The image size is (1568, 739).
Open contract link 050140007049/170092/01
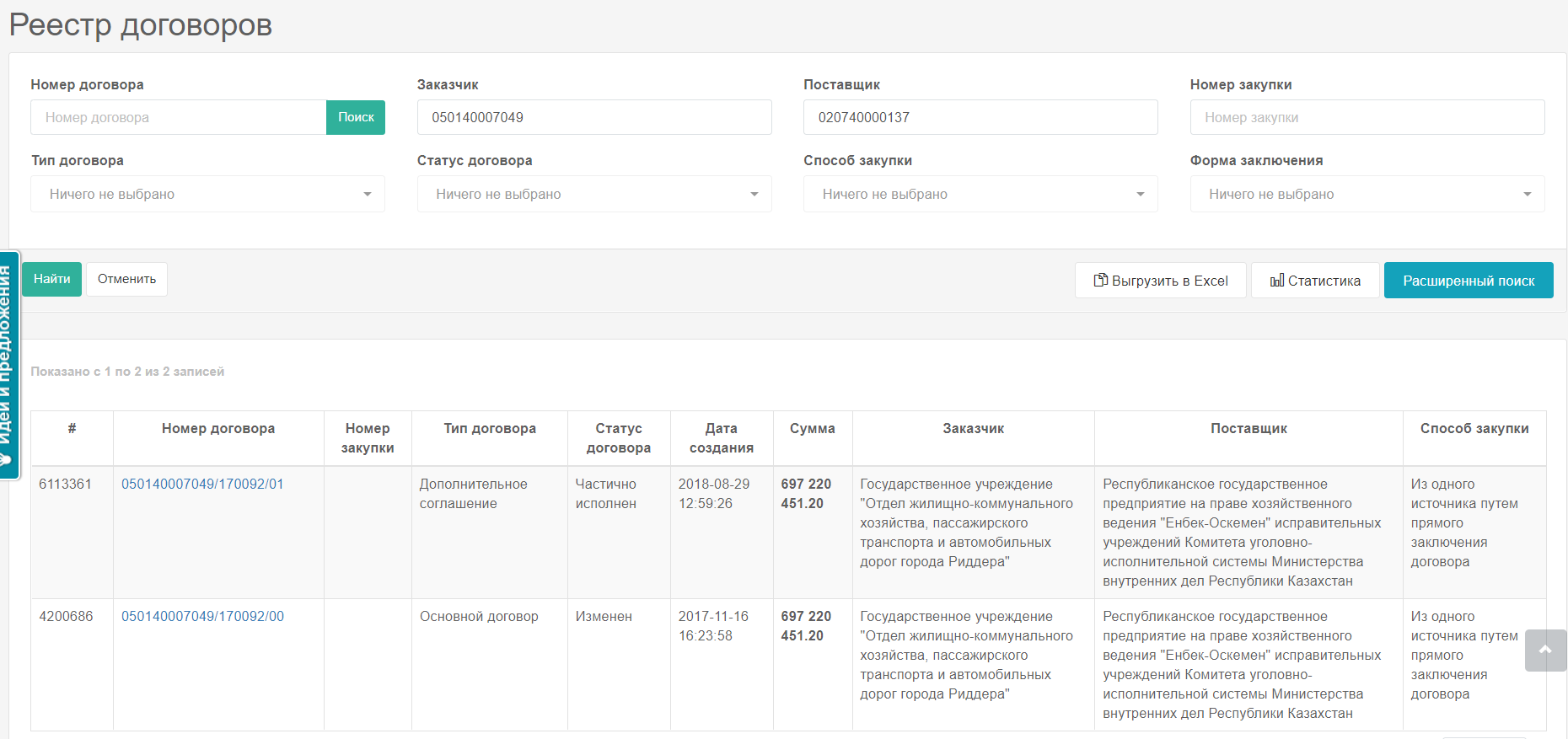click(x=202, y=485)
